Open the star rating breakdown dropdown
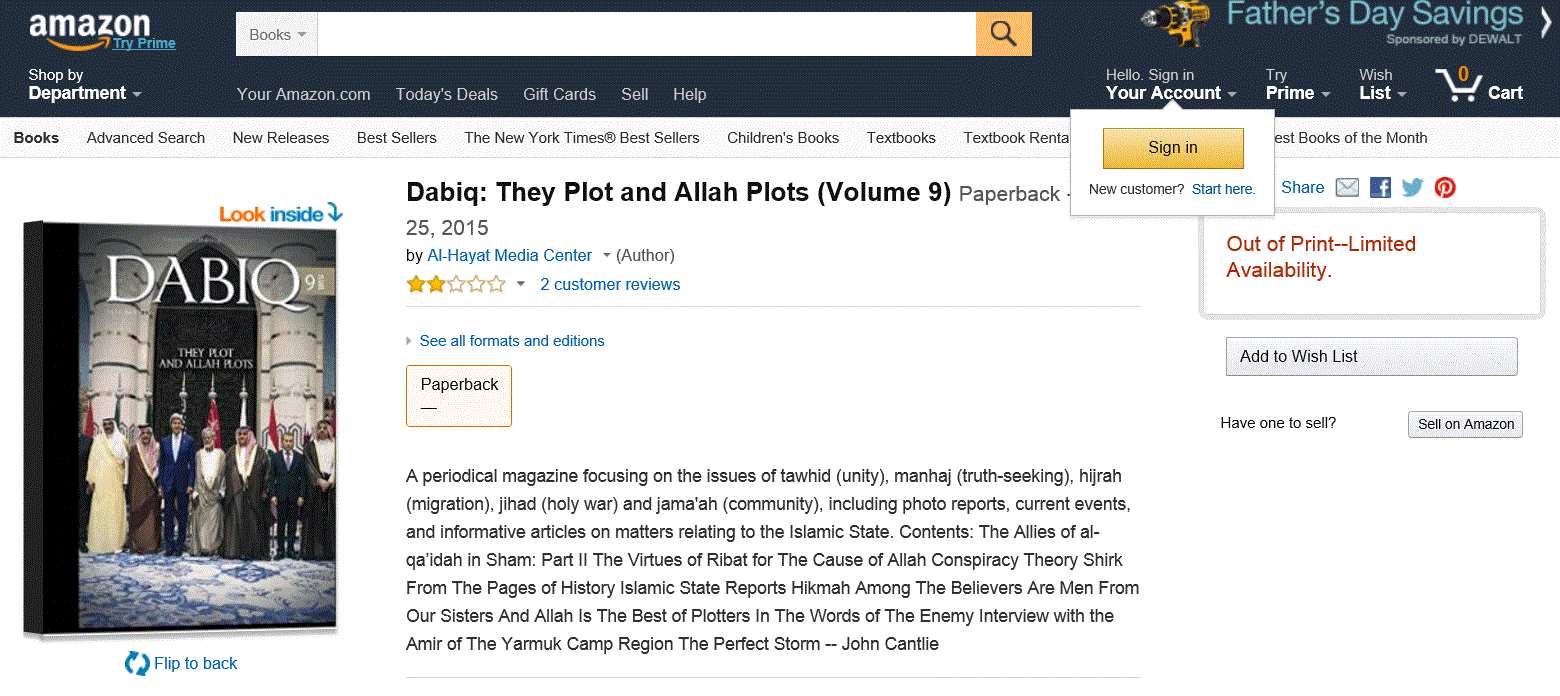Viewport: 1560px width, 696px height. 520,285
